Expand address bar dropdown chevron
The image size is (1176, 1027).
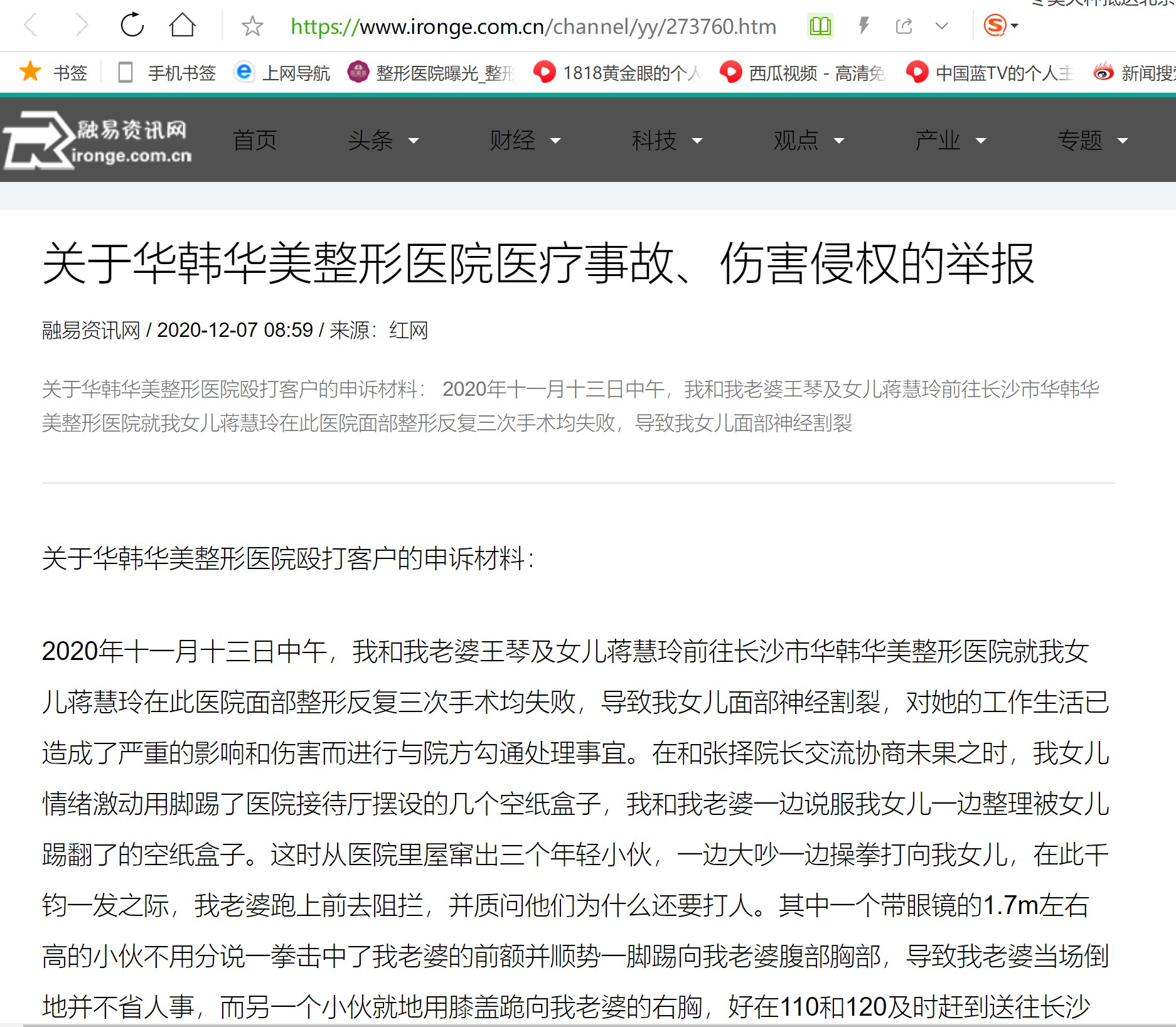(x=942, y=26)
